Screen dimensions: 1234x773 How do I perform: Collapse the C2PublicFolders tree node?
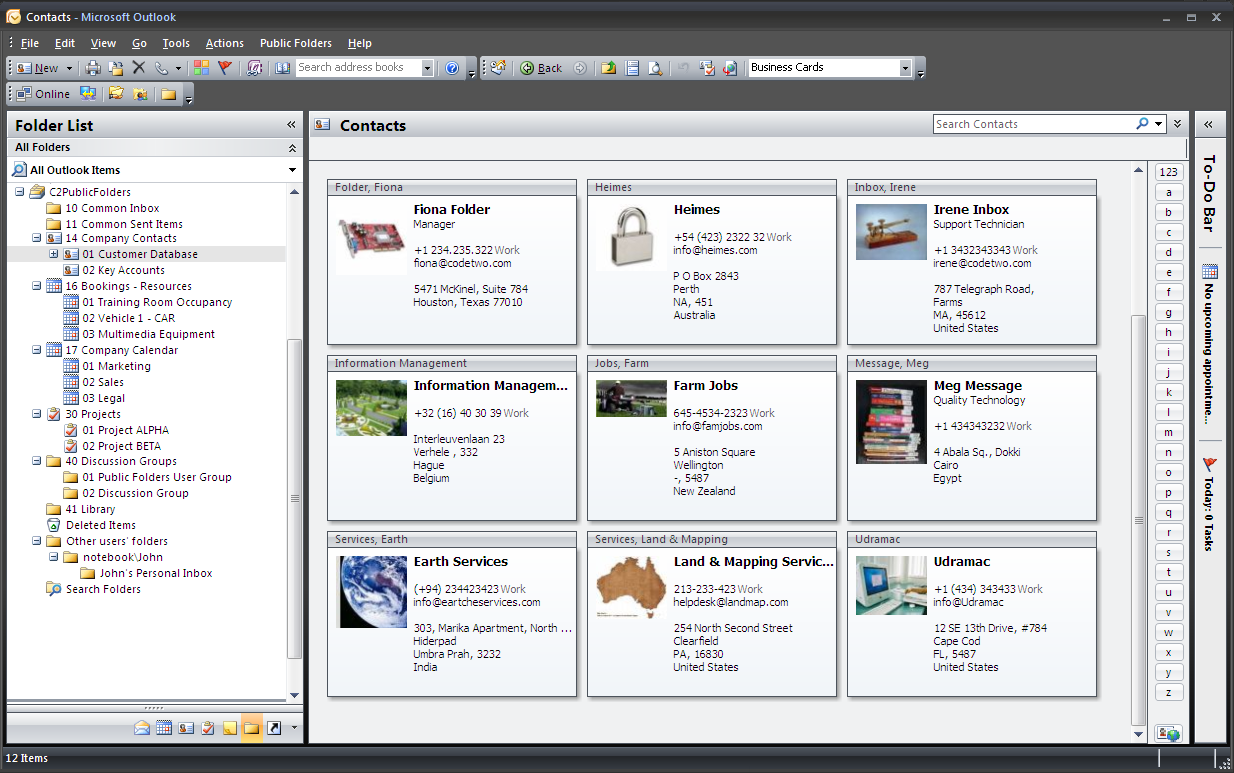tap(20, 192)
